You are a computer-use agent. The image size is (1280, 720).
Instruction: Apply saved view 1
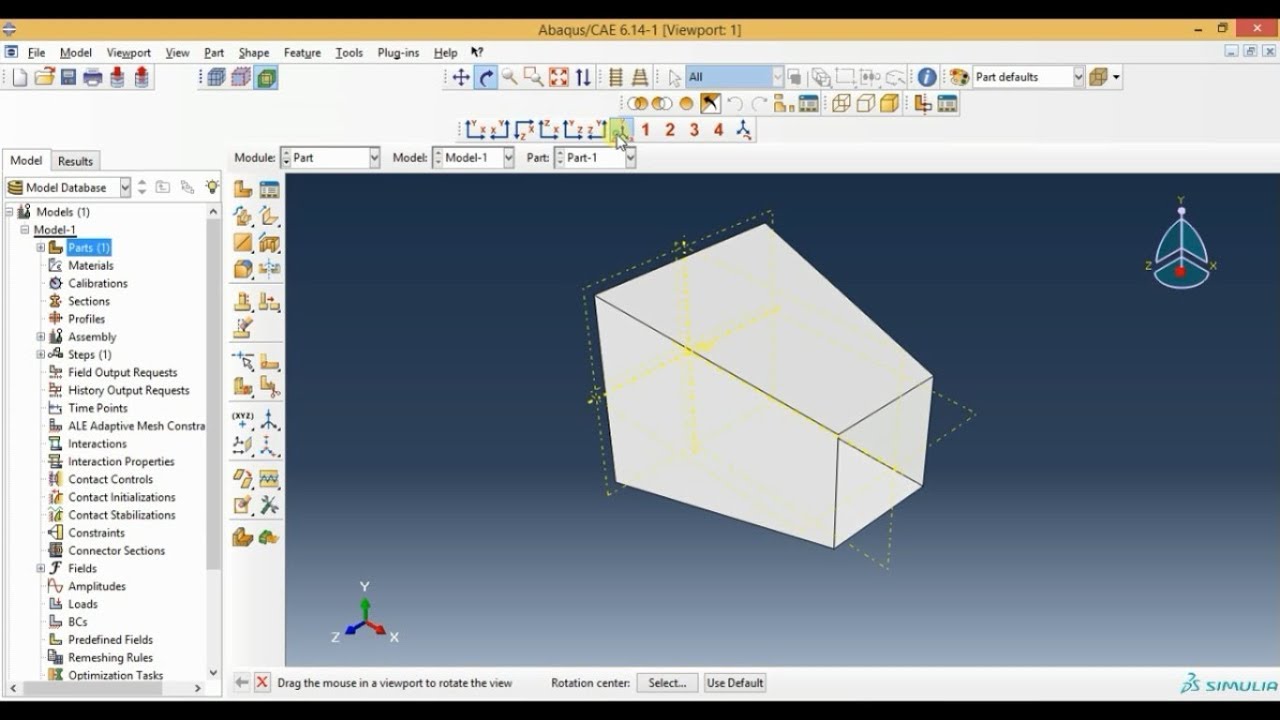pos(645,130)
